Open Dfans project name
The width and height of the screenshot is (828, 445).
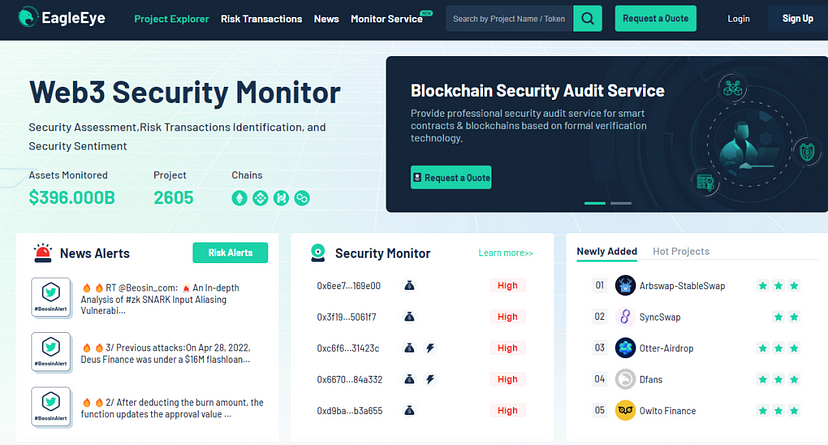point(651,379)
